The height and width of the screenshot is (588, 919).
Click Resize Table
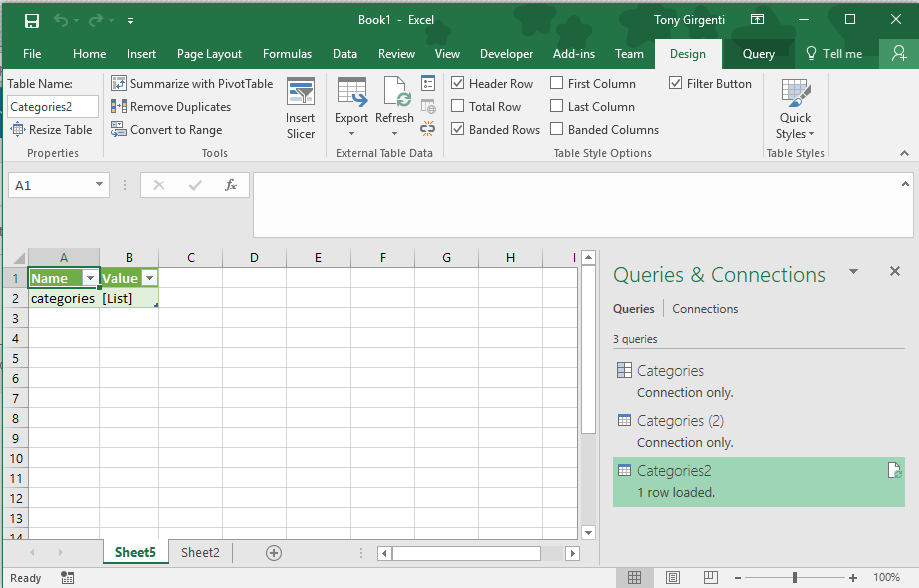[52, 130]
